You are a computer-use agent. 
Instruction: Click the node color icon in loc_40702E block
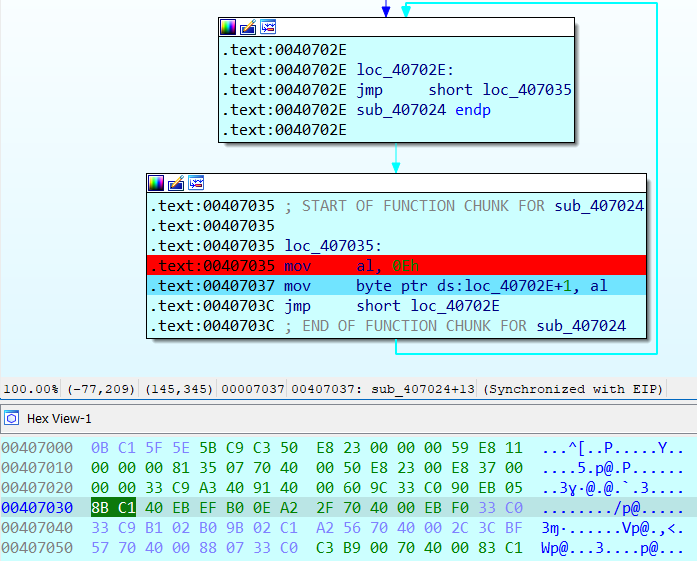228,27
